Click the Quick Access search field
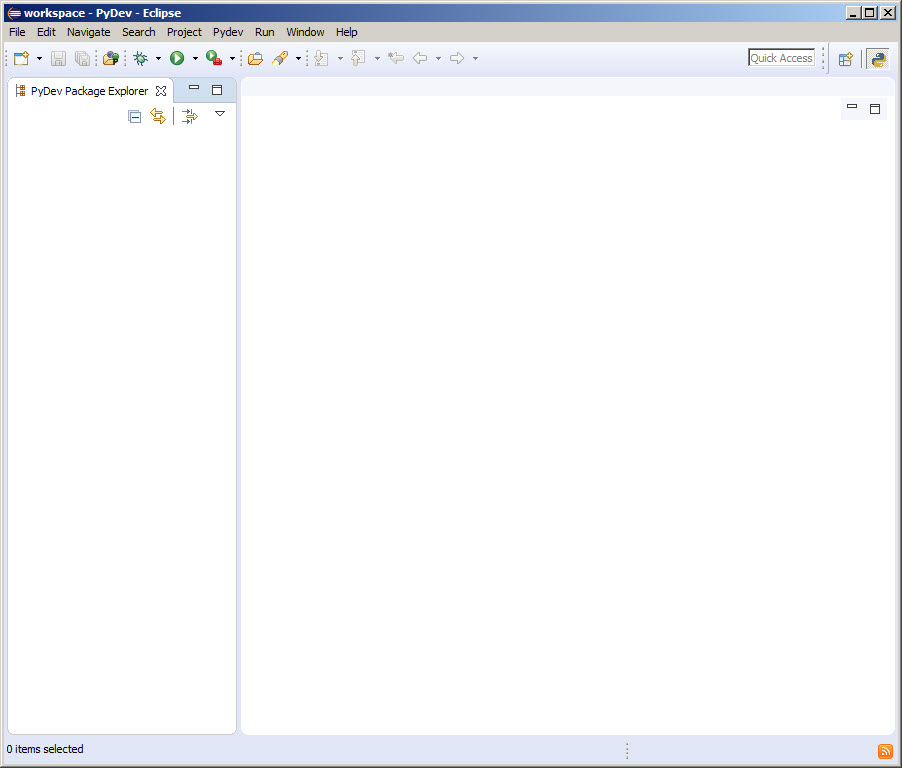 pyautogui.click(x=781, y=58)
